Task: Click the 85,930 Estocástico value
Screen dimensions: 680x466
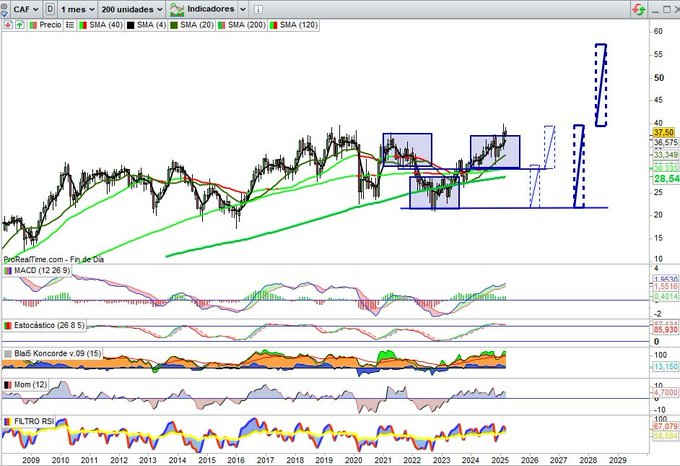Action: point(666,330)
